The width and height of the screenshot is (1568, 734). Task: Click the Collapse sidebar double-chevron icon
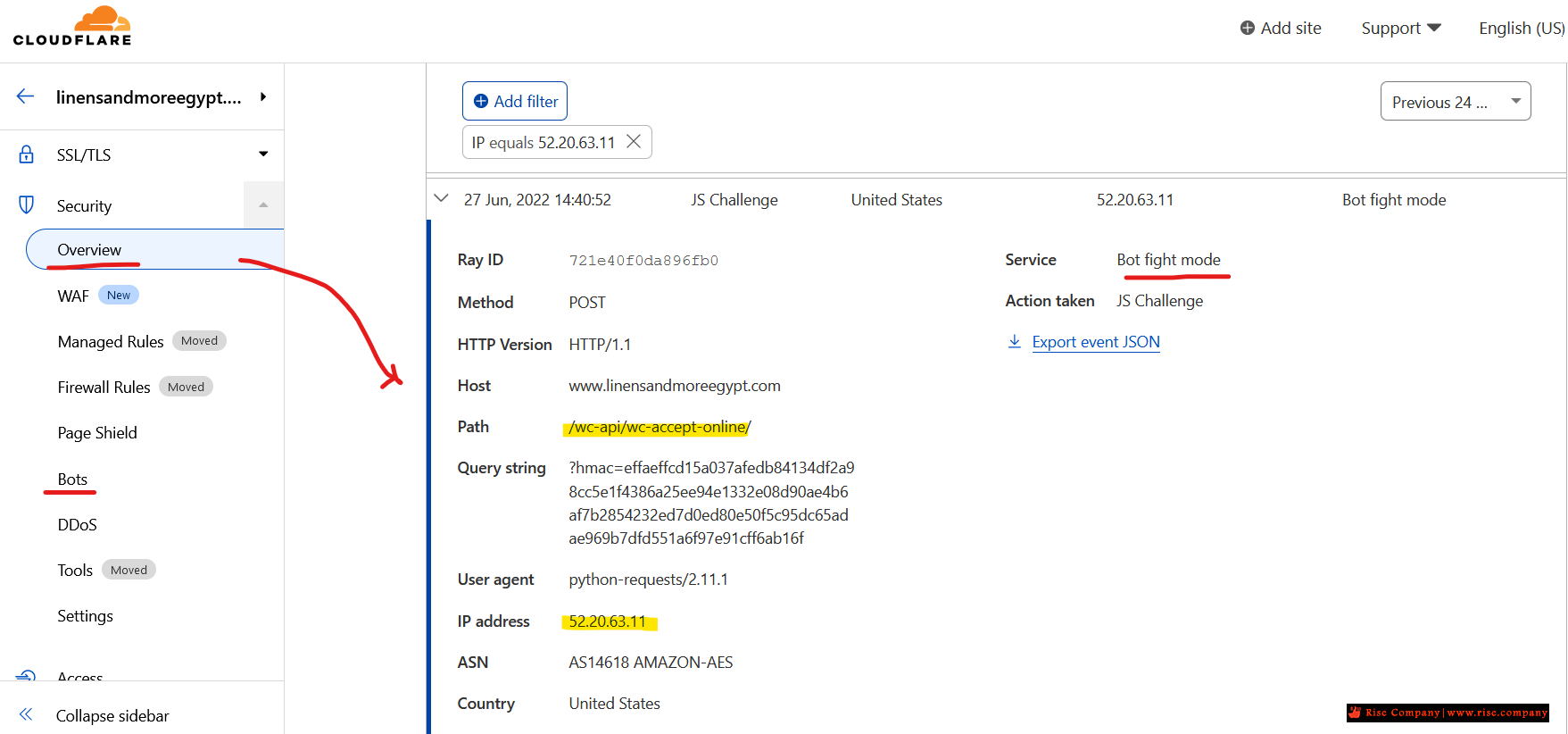click(x=26, y=714)
